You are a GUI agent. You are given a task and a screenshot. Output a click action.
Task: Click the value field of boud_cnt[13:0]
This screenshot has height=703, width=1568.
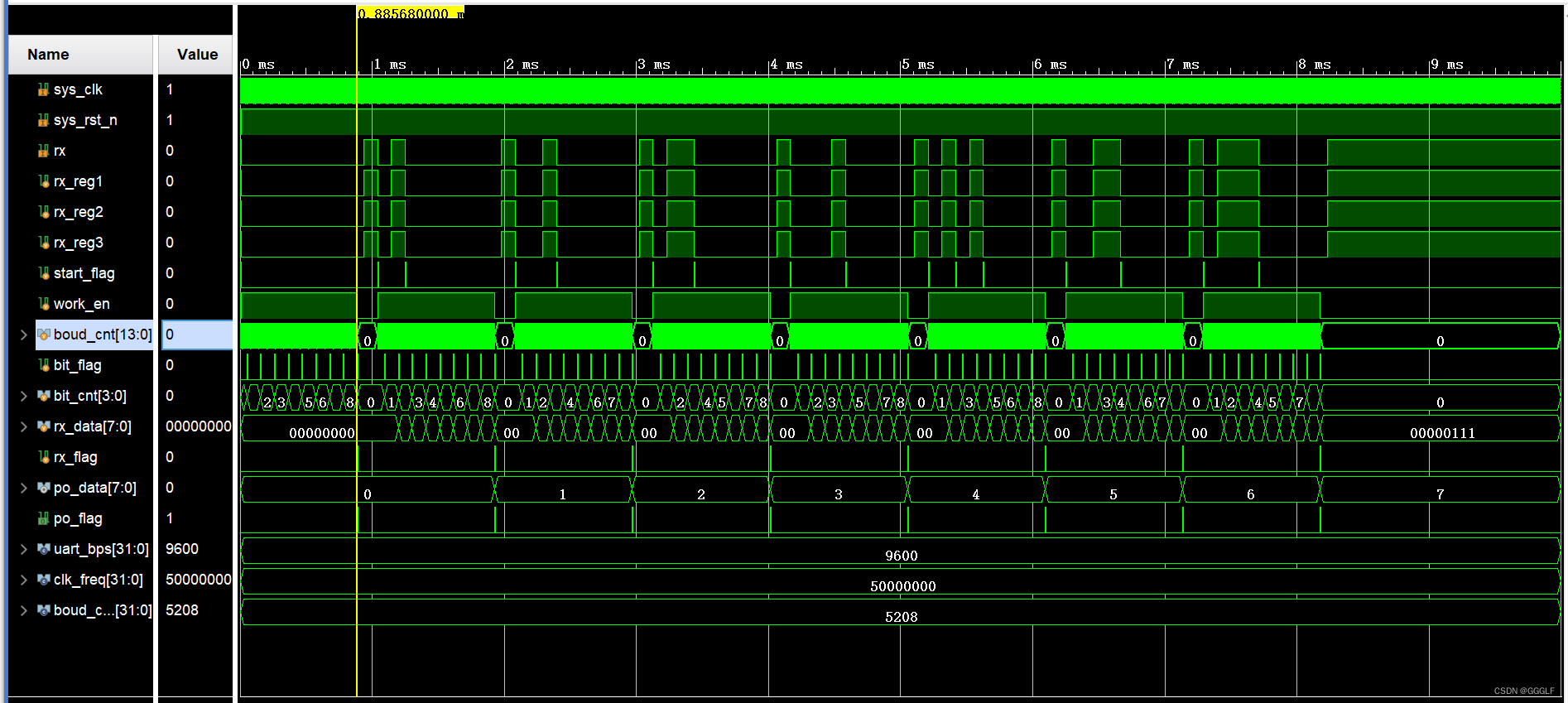[197, 335]
